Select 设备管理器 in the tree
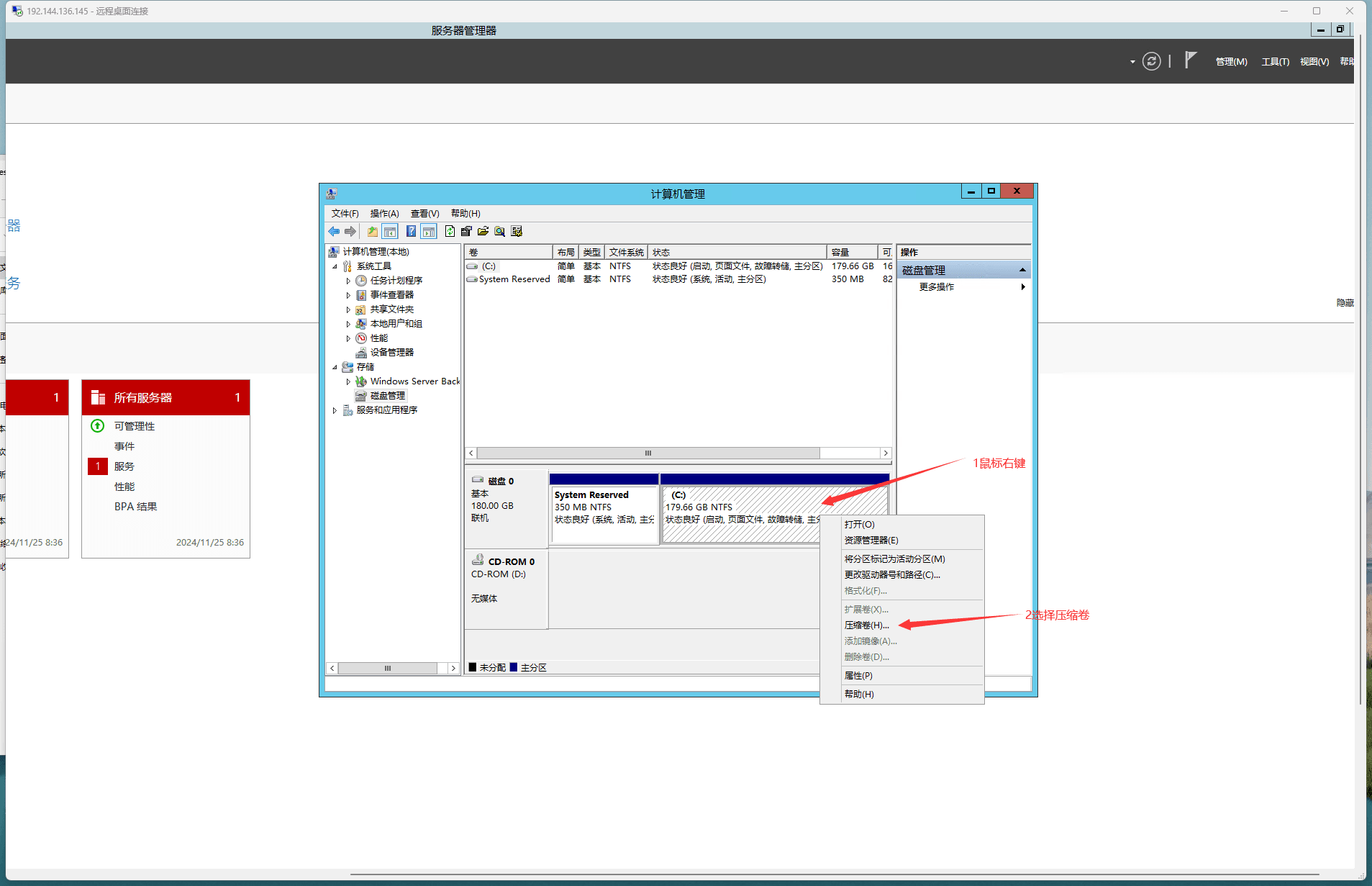The width and height of the screenshot is (1372, 886). click(x=391, y=353)
